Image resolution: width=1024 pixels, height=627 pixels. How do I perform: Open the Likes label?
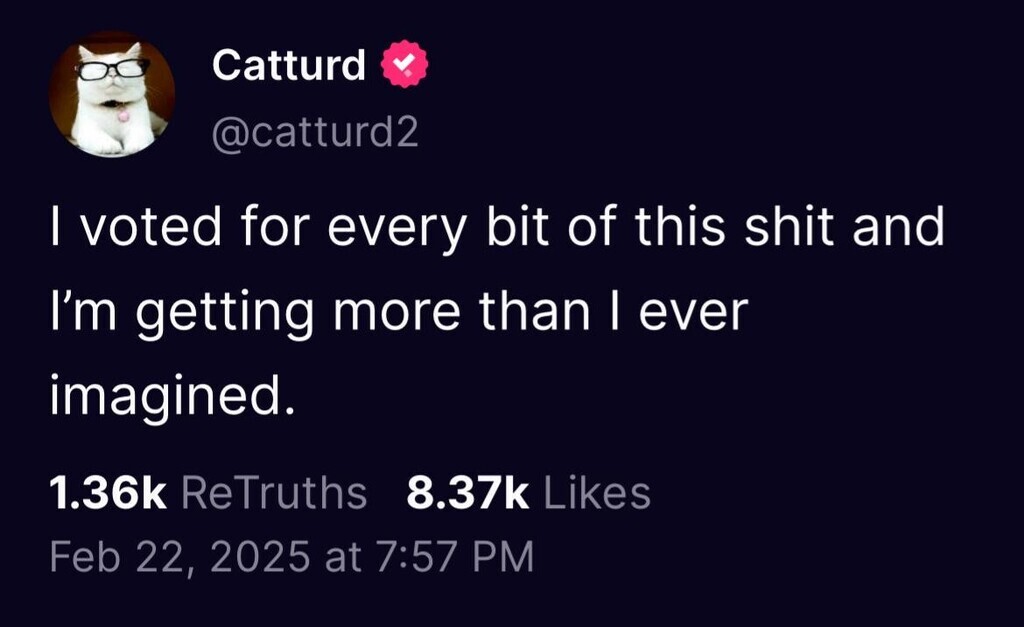(x=596, y=493)
